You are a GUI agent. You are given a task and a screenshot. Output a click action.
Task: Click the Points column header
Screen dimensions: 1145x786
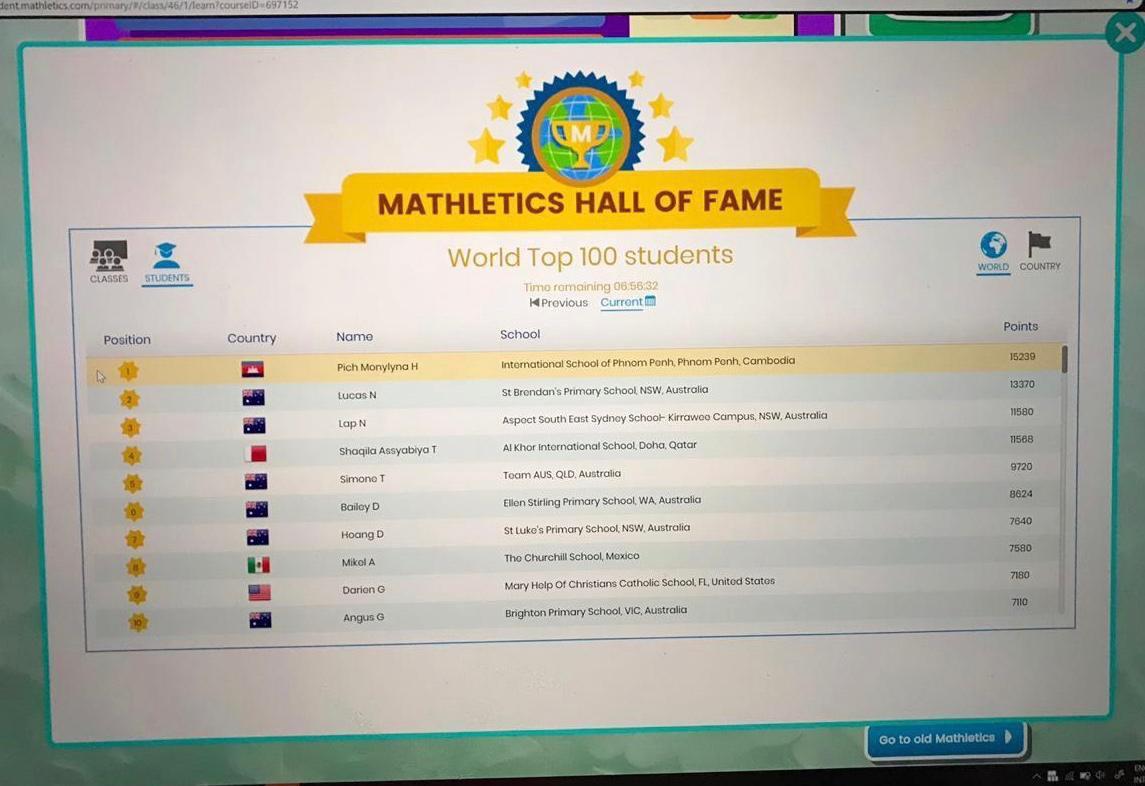point(1020,327)
